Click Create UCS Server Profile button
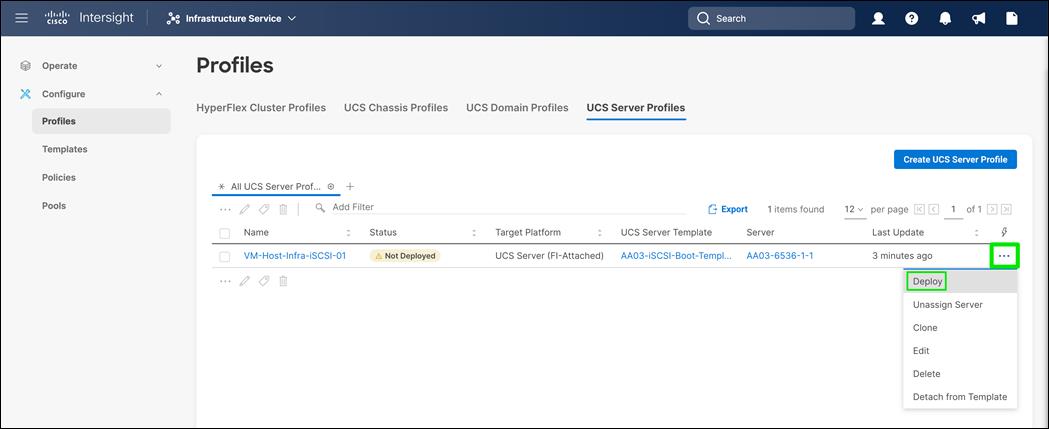 click(x=955, y=159)
